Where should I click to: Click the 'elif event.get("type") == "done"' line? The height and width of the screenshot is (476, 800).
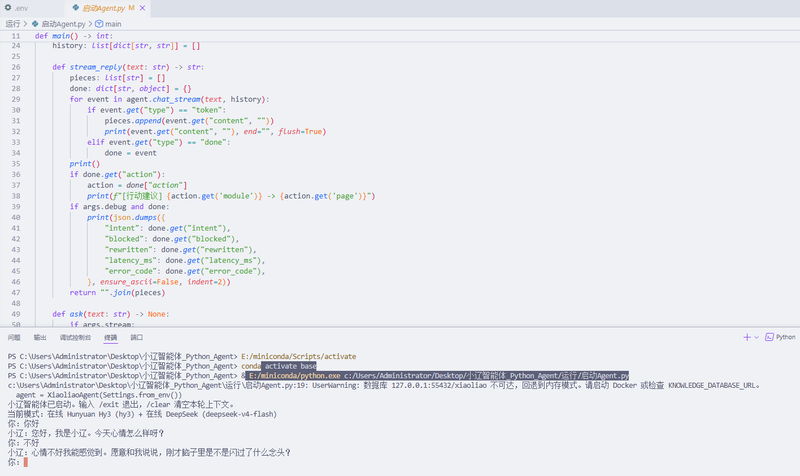point(159,142)
